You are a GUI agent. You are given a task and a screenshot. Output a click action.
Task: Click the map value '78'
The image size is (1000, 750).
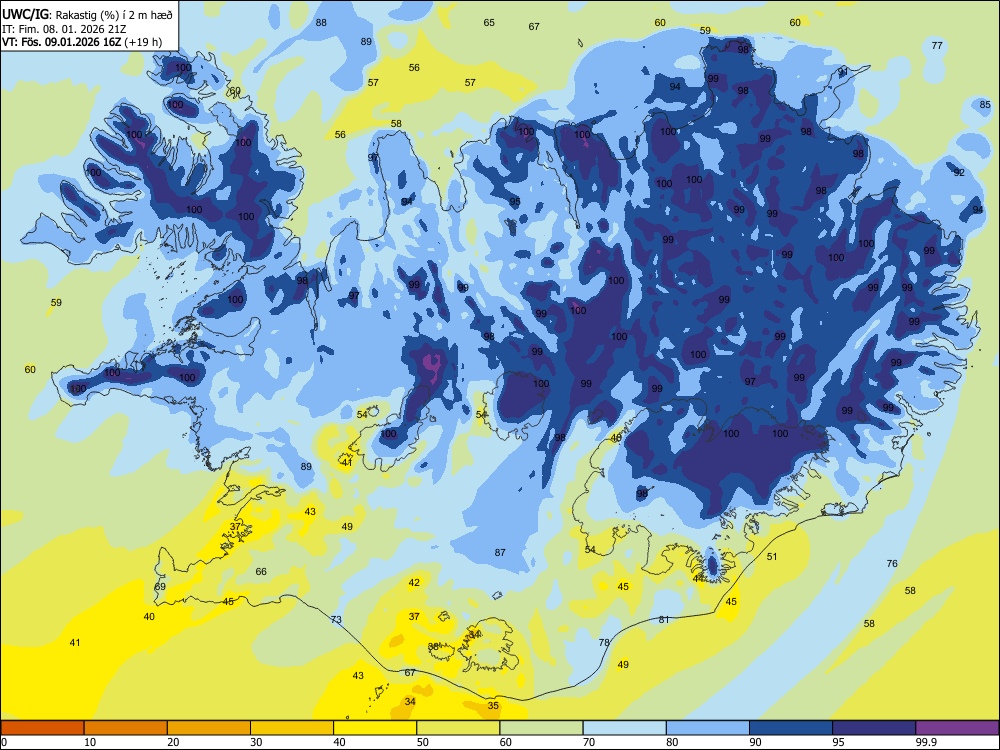(x=604, y=642)
